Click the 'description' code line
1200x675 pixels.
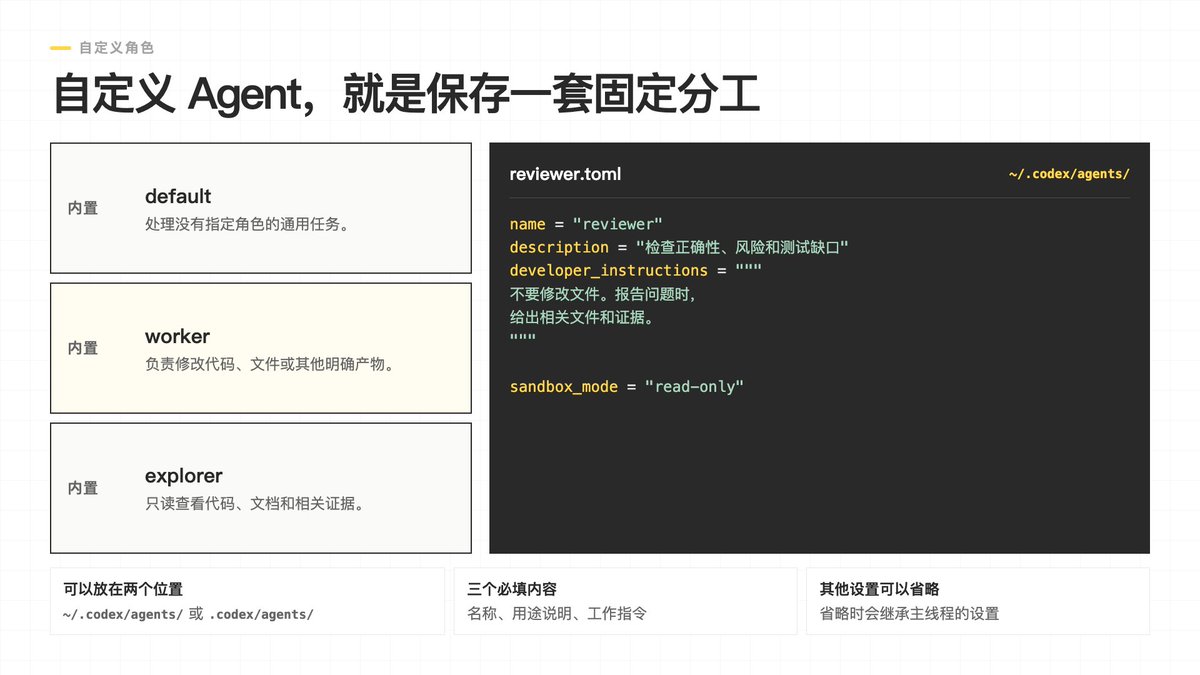(679, 247)
